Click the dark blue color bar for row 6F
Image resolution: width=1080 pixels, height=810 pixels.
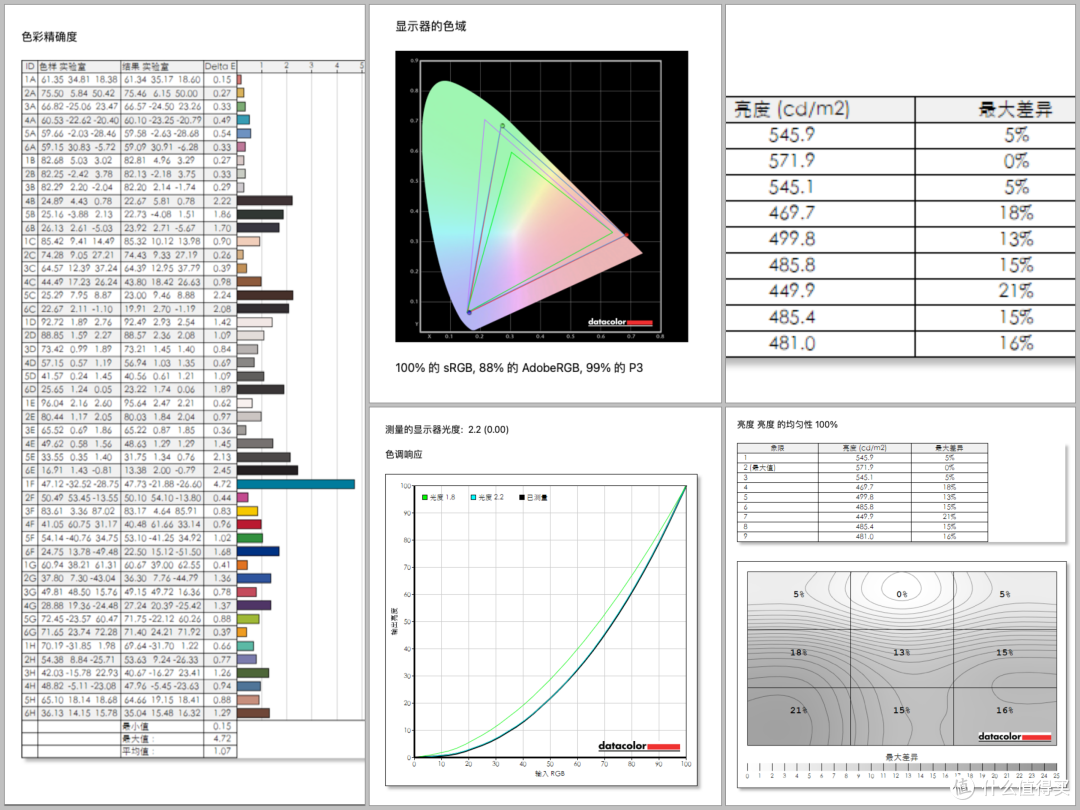[258, 551]
